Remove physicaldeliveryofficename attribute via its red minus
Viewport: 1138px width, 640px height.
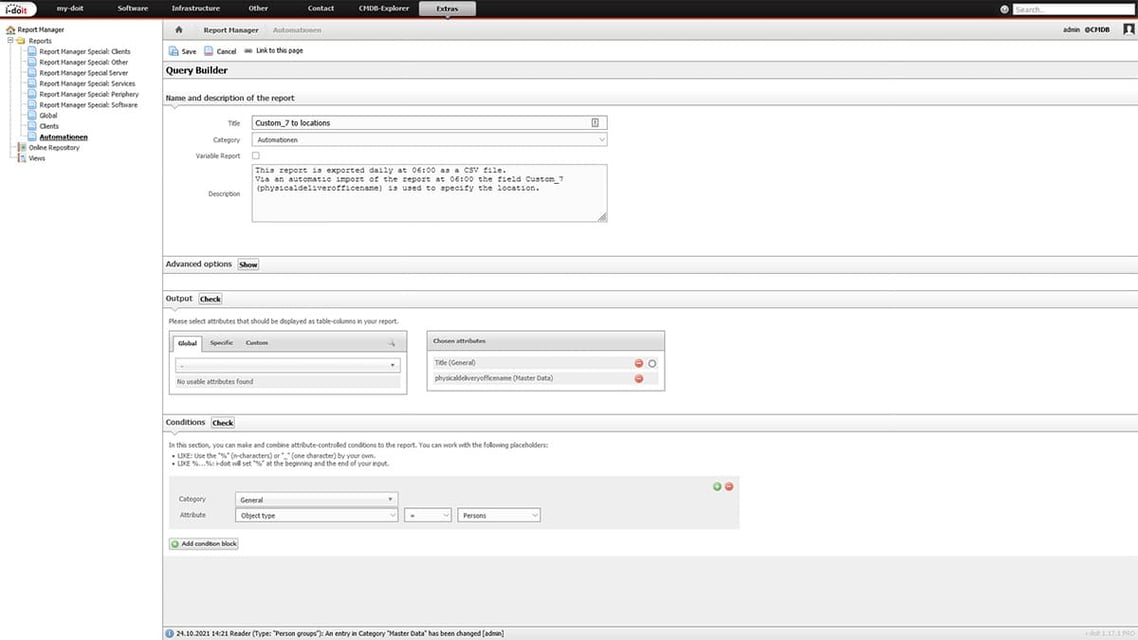(x=639, y=378)
